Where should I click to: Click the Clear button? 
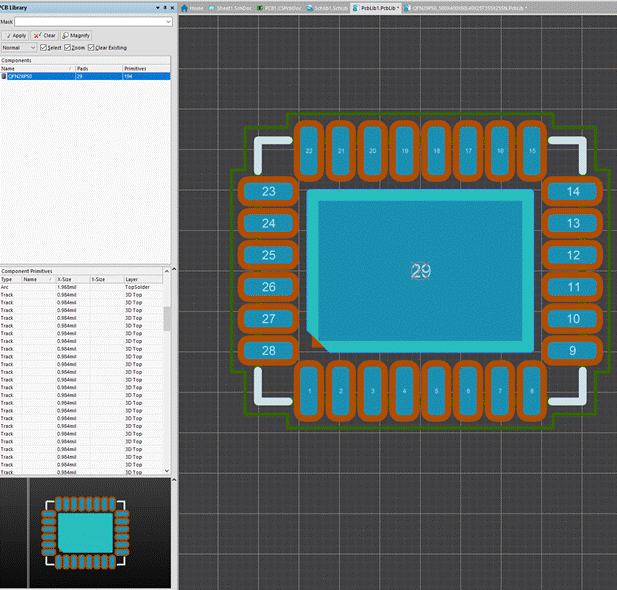(45, 35)
